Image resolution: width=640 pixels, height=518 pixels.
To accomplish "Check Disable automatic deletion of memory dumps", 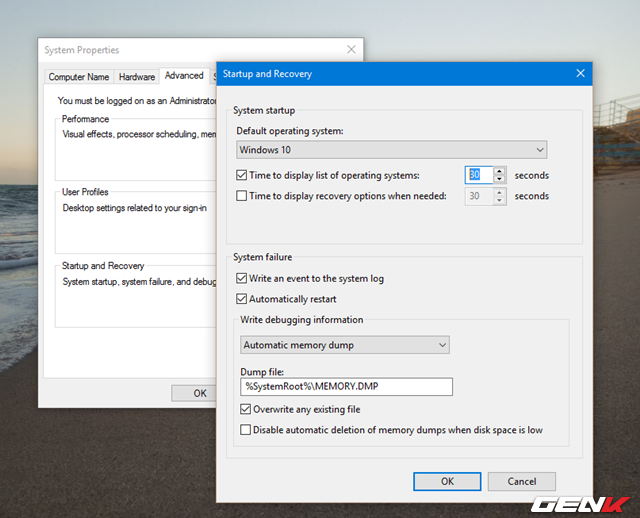I will click(x=247, y=430).
